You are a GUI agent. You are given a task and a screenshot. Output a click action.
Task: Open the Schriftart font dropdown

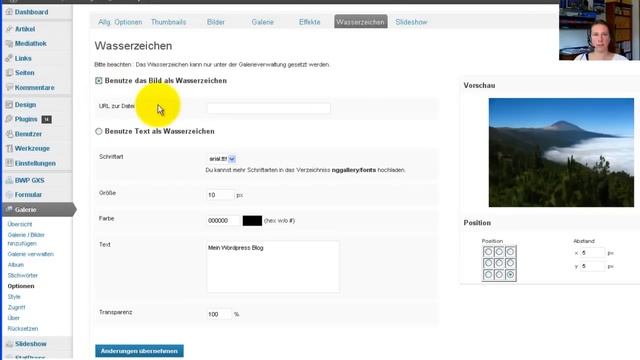(222, 159)
